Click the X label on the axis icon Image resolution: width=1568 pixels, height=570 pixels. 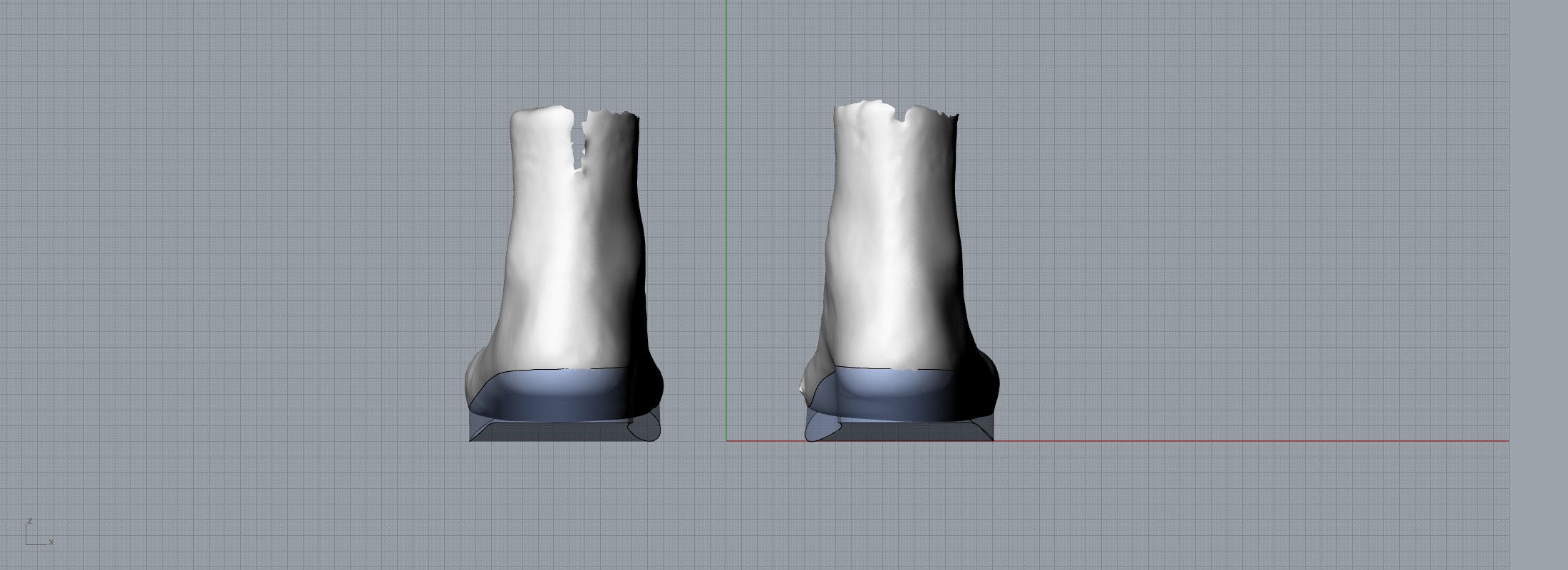[52, 542]
